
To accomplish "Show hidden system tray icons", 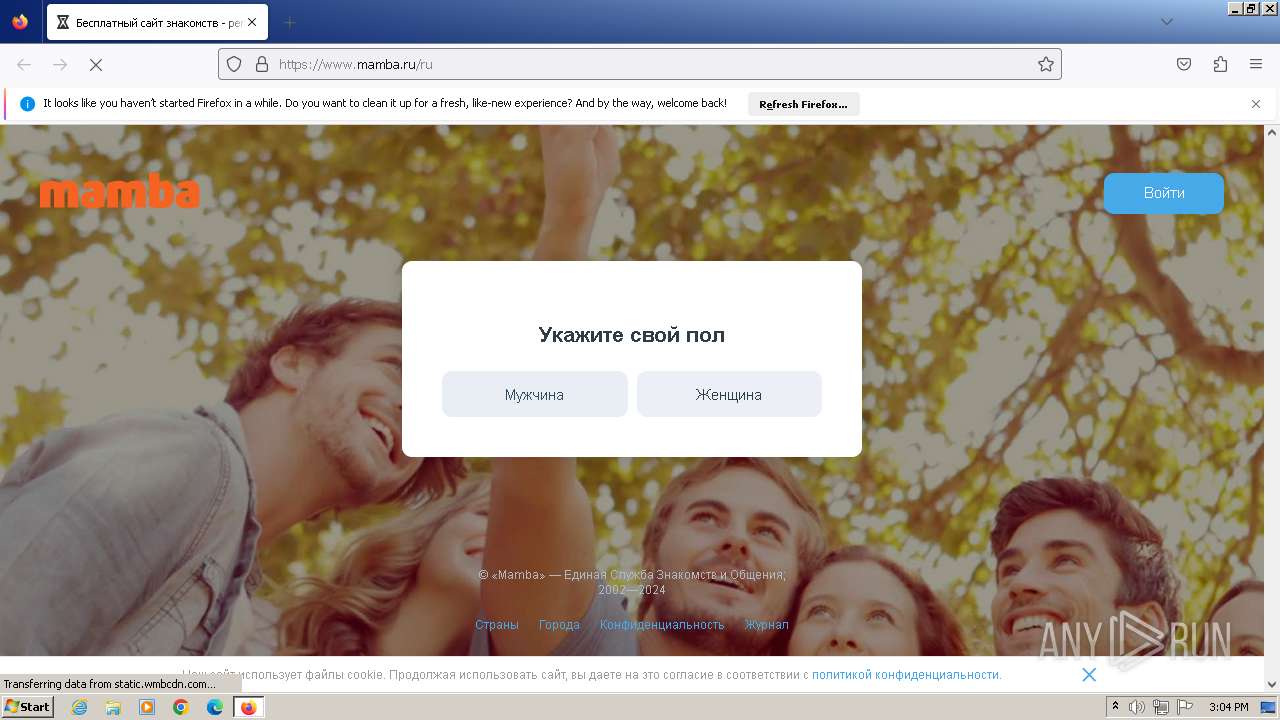I will 1115,707.
